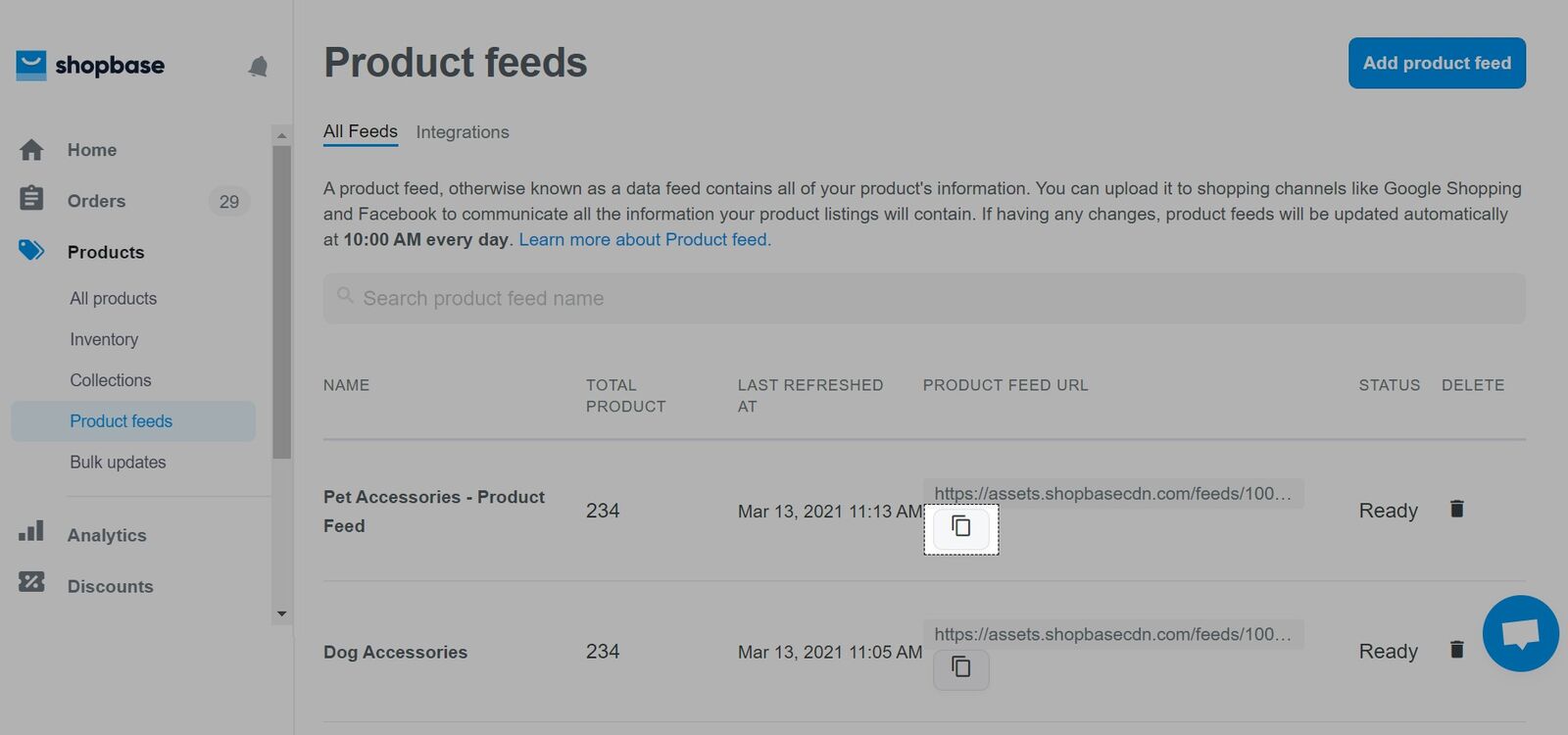Open Learn more about Product feed link
Viewport: 1568px width, 735px height.
coord(644,239)
